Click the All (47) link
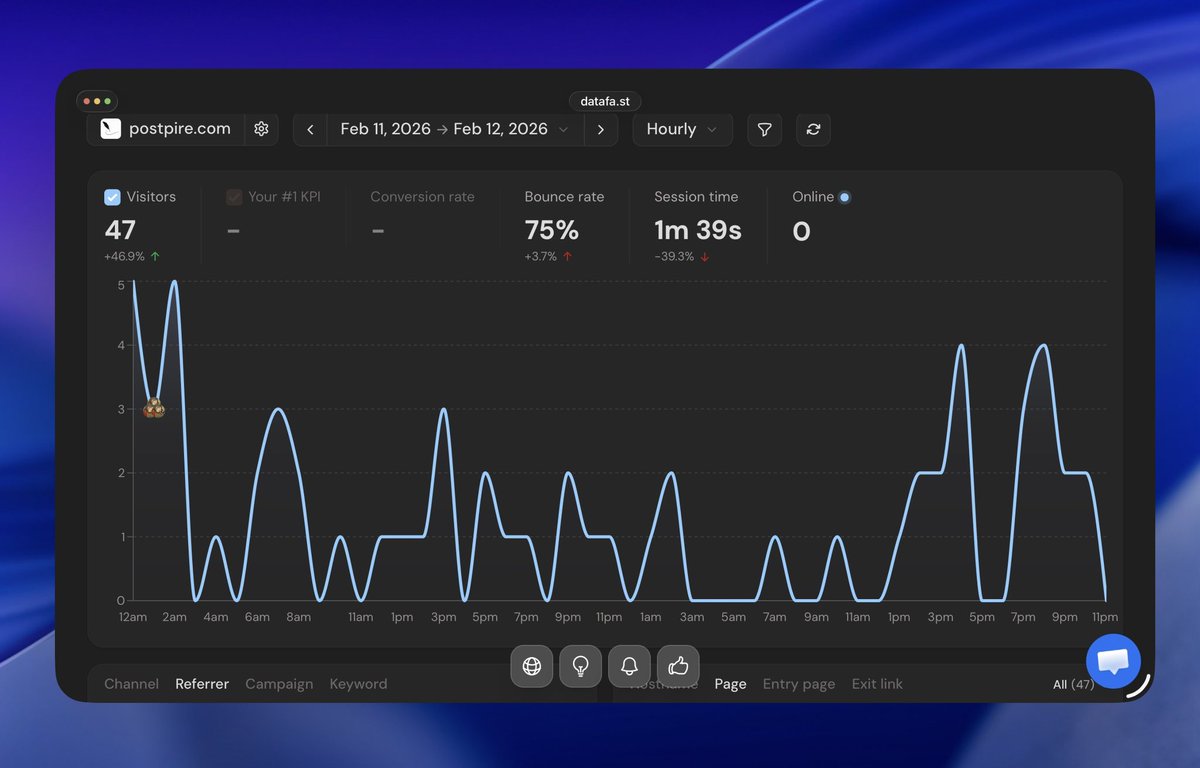The width and height of the screenshot is (1200, 768). tap(1074, 685)
